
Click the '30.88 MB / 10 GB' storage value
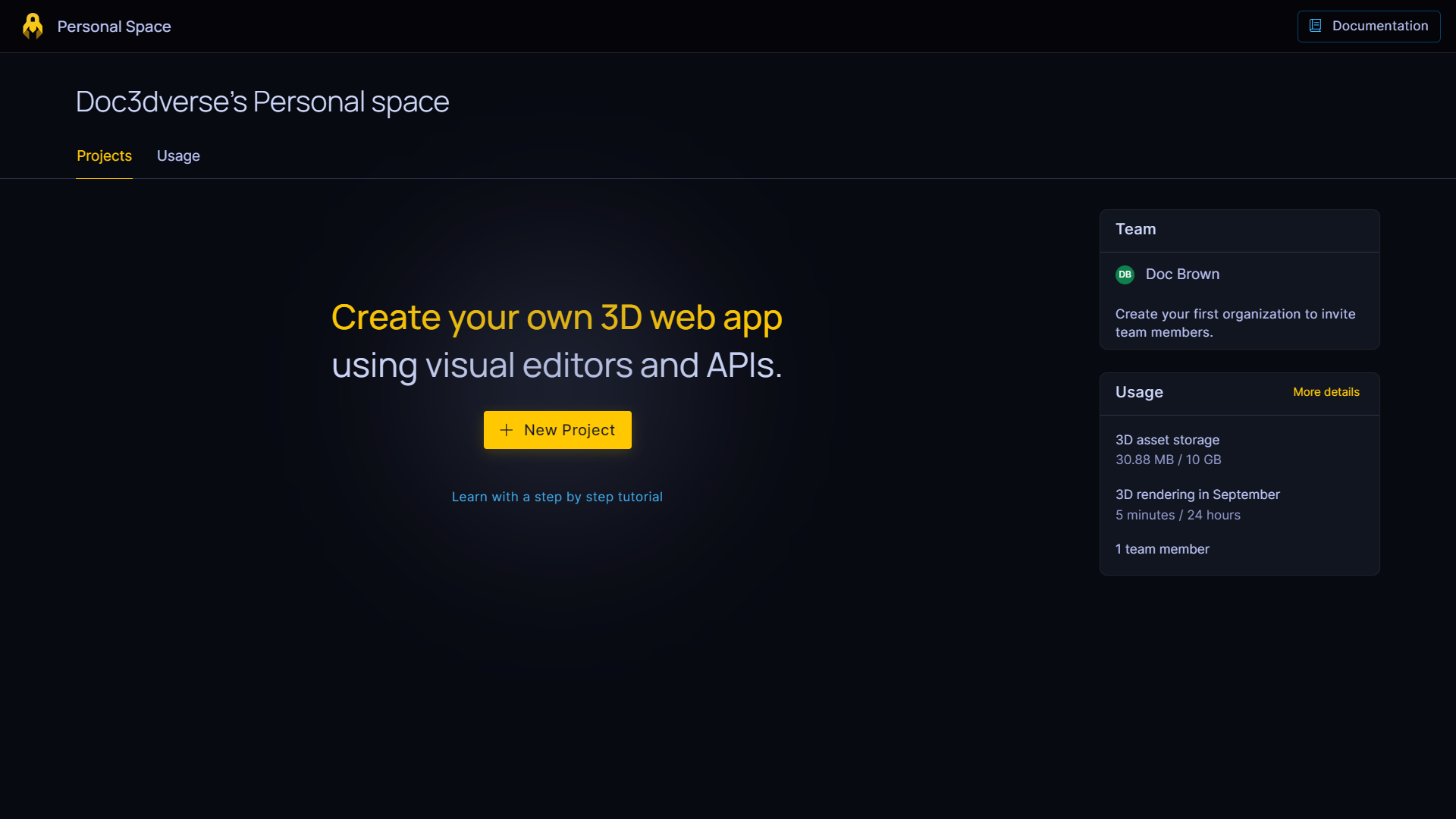(1168, 460)
